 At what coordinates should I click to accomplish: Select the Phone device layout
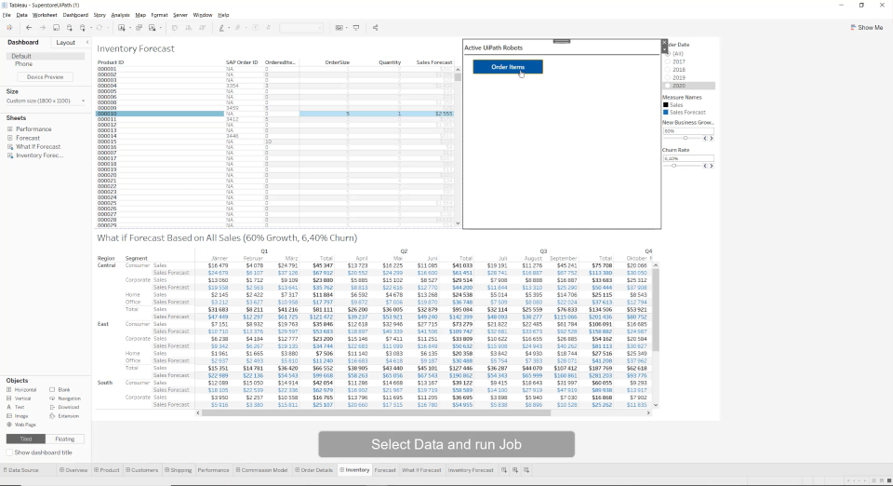(23, 64)
